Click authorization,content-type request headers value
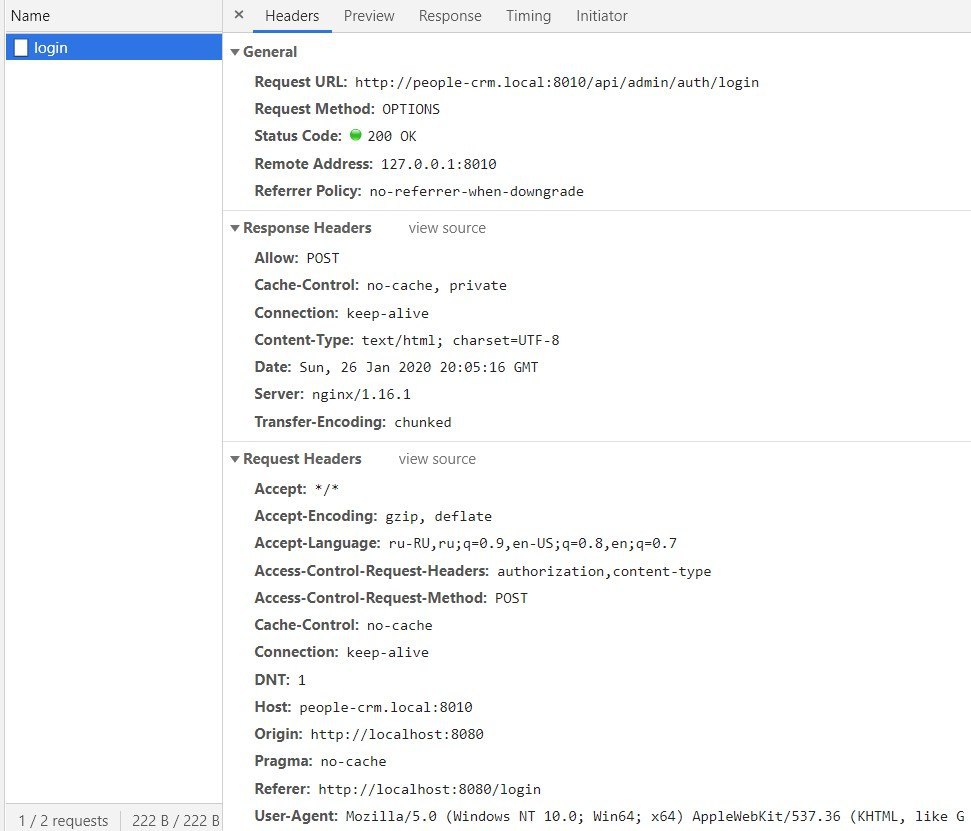 pos(604,572)
